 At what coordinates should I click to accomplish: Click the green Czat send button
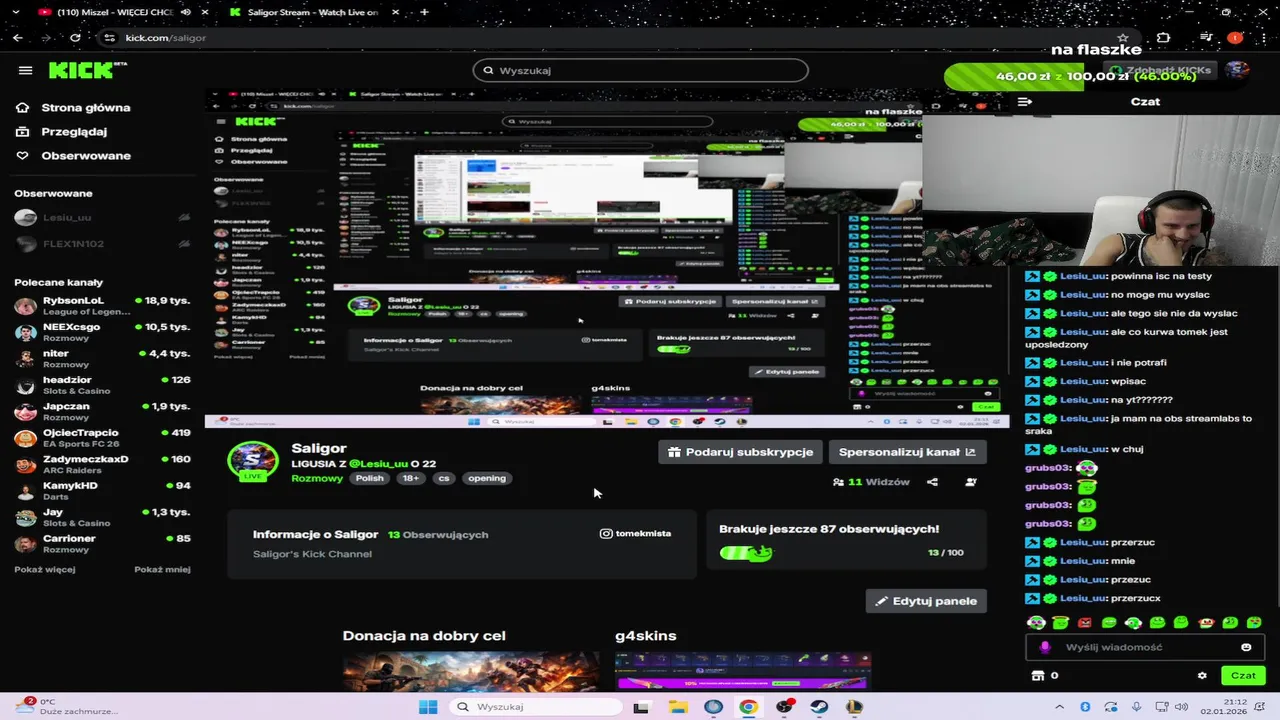coord(1243,675)
